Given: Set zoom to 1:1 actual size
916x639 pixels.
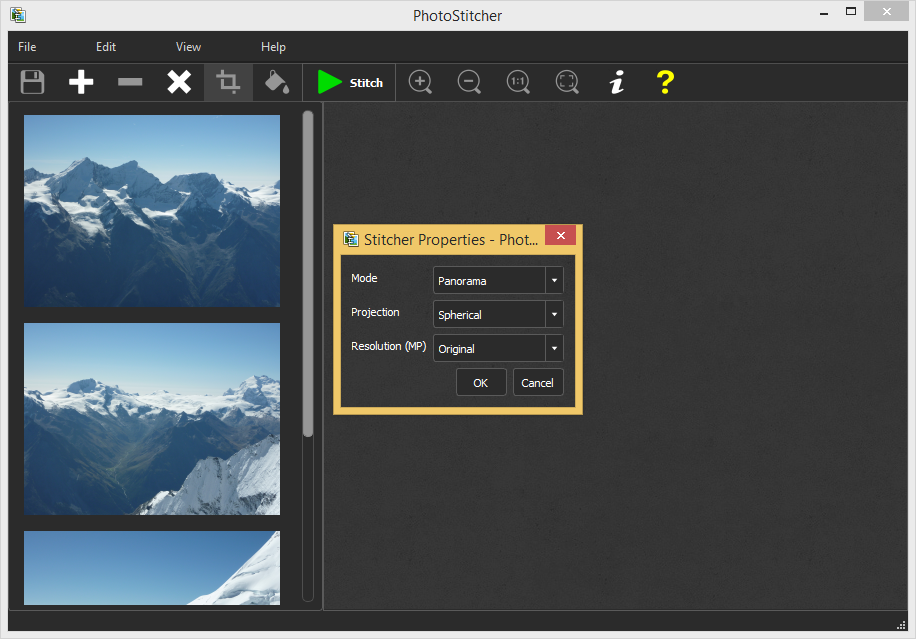Looking at the screenshot, I should 518,82.
